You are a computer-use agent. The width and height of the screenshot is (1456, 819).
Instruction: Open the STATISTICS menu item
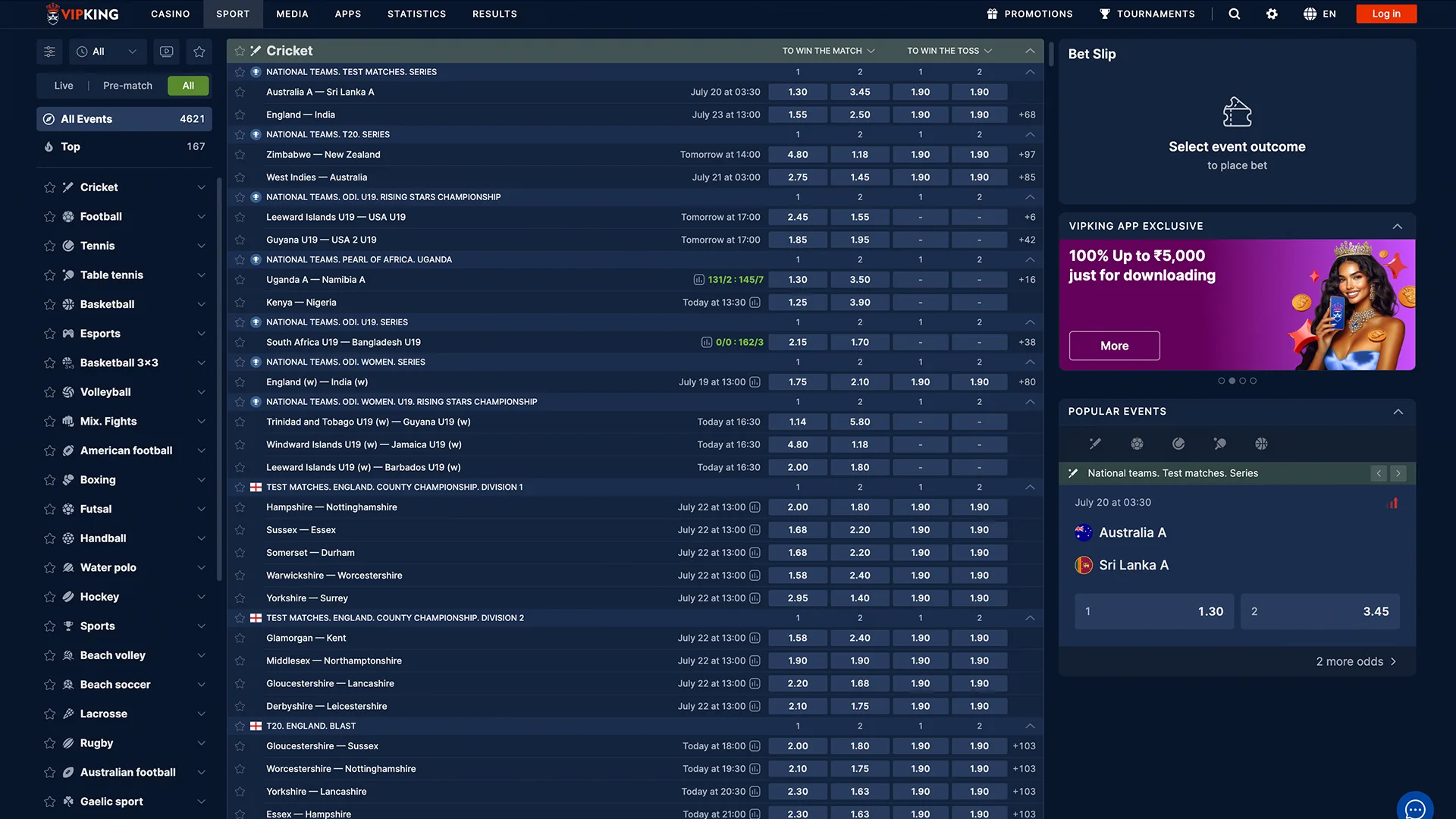(416, 14)
